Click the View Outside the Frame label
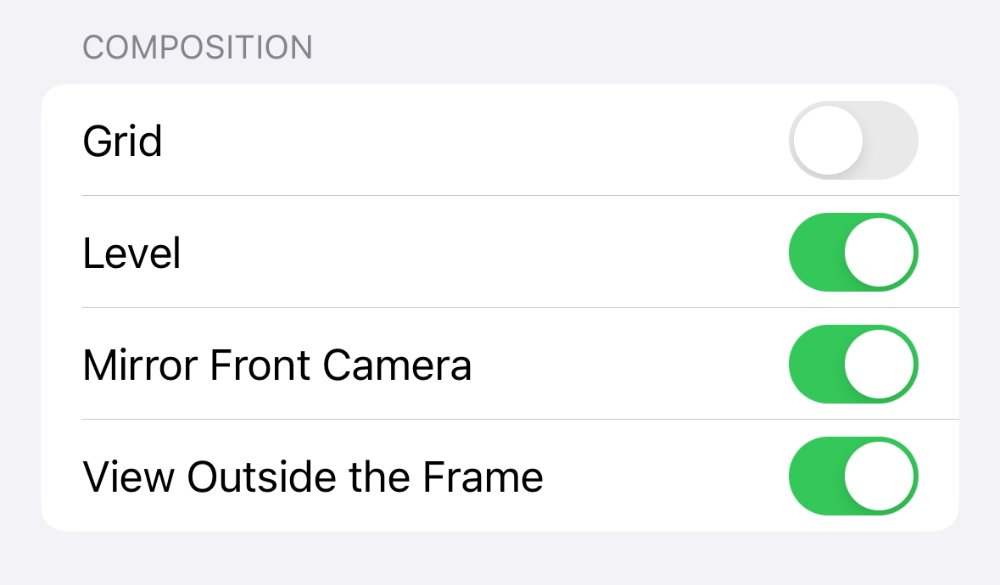 coord(312,478)
